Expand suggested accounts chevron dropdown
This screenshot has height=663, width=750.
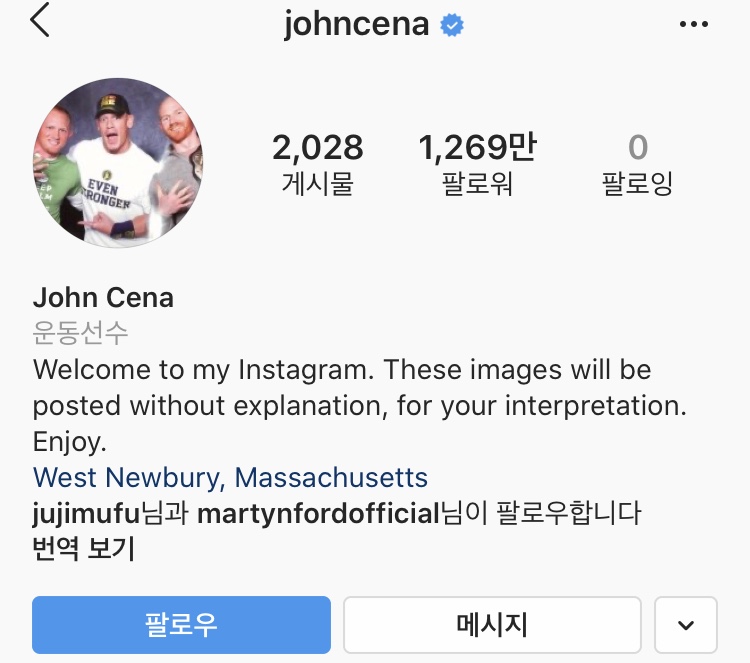click(x=686, y=625)
